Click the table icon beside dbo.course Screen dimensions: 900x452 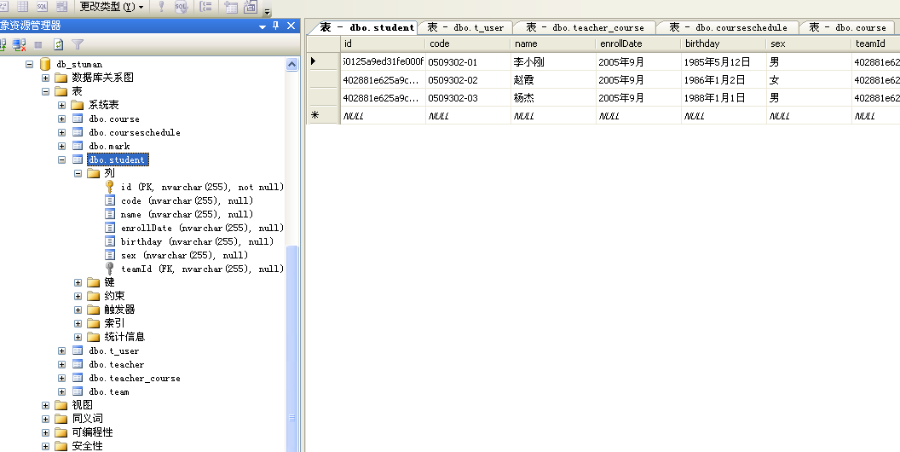[x=77, y=119]
